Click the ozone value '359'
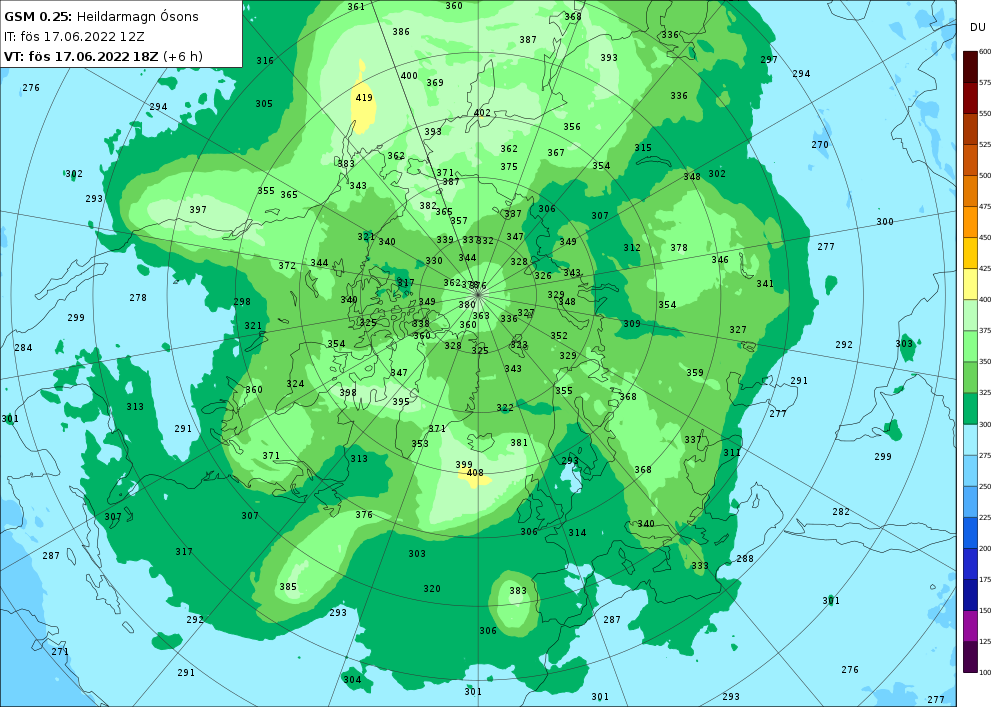Screen dimensions: 1000x707 point(695,372)
